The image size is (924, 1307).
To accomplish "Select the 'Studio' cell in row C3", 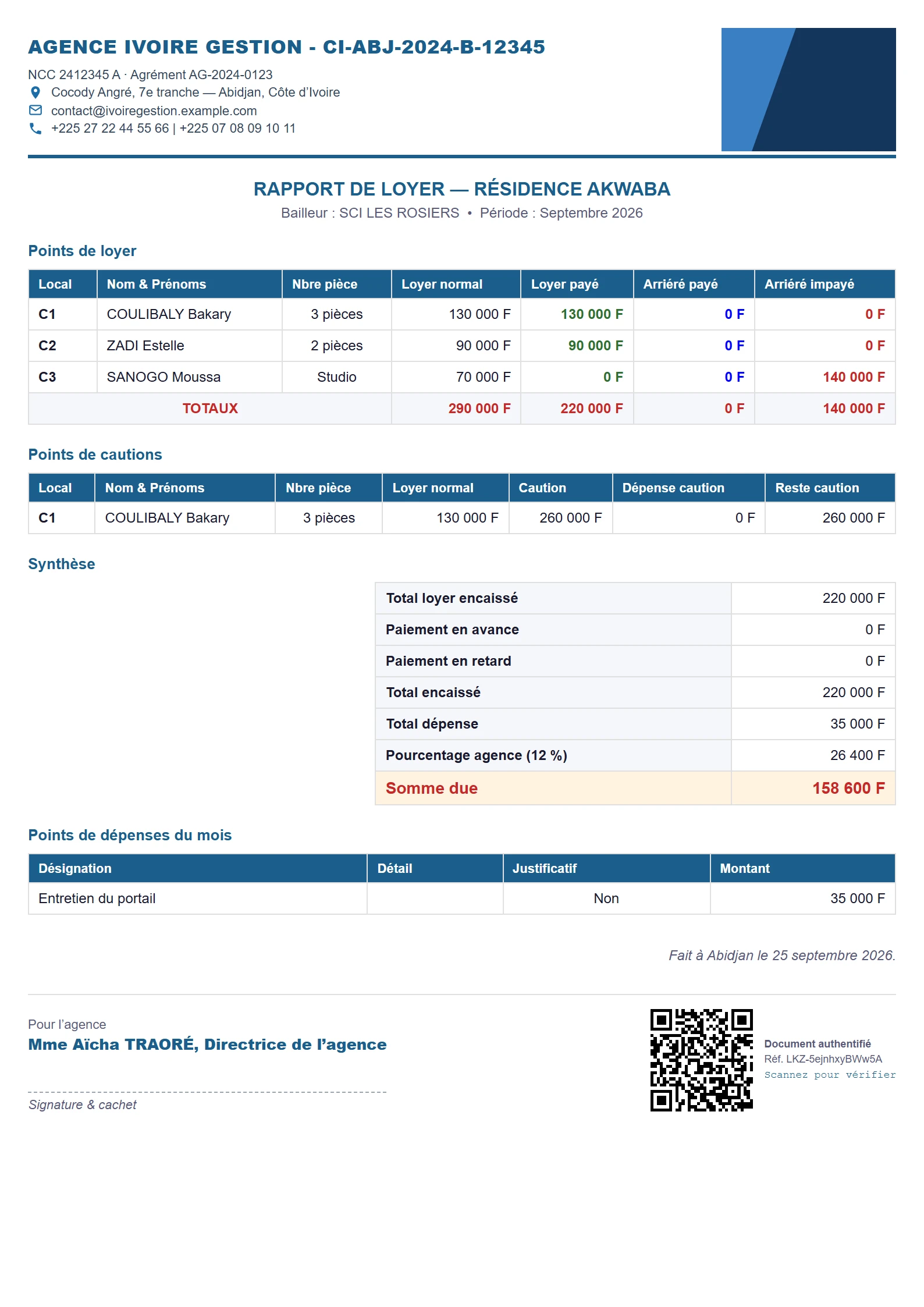I will [336, 377].
